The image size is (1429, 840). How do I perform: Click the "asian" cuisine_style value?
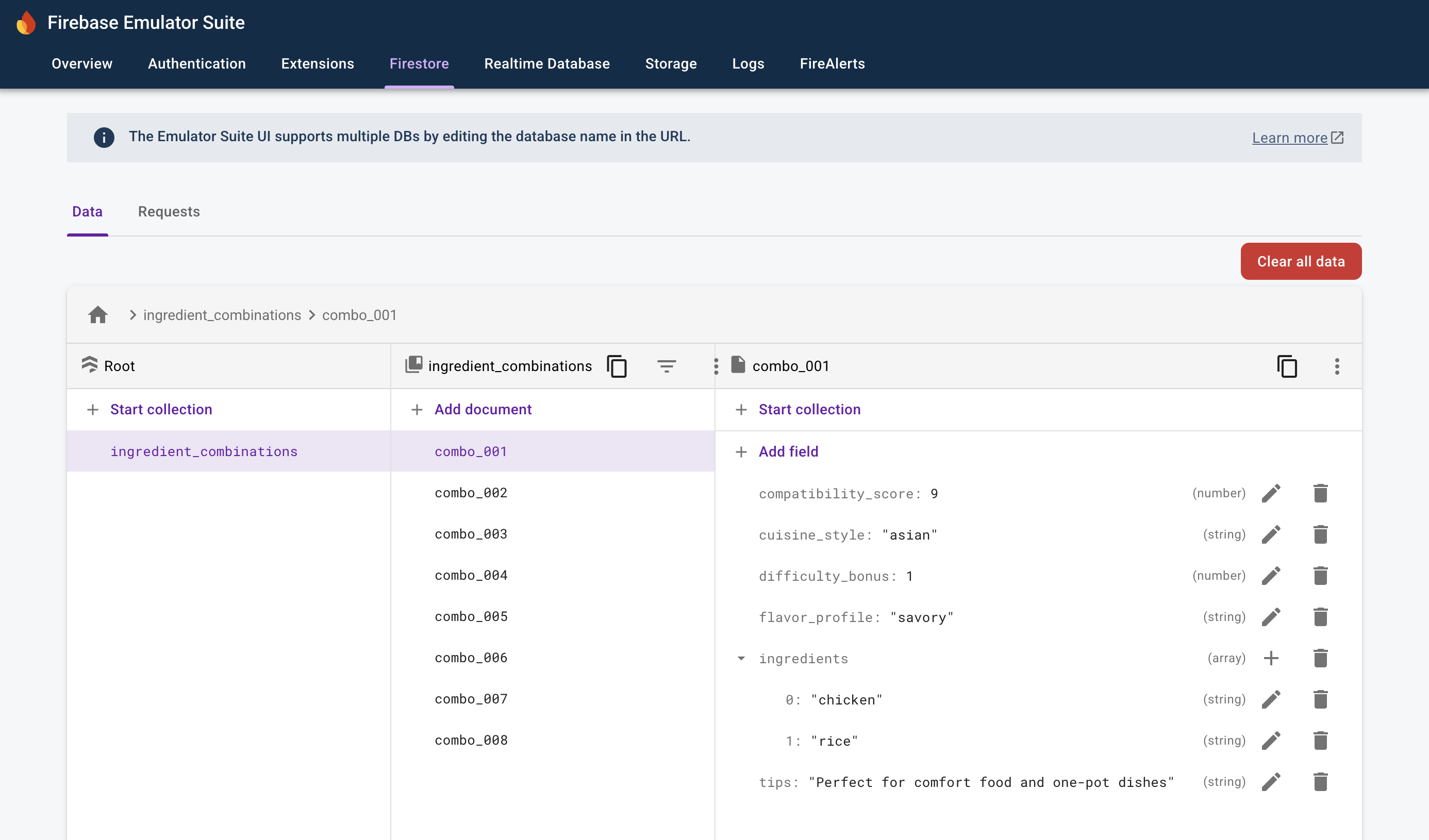tap(909, 535)
